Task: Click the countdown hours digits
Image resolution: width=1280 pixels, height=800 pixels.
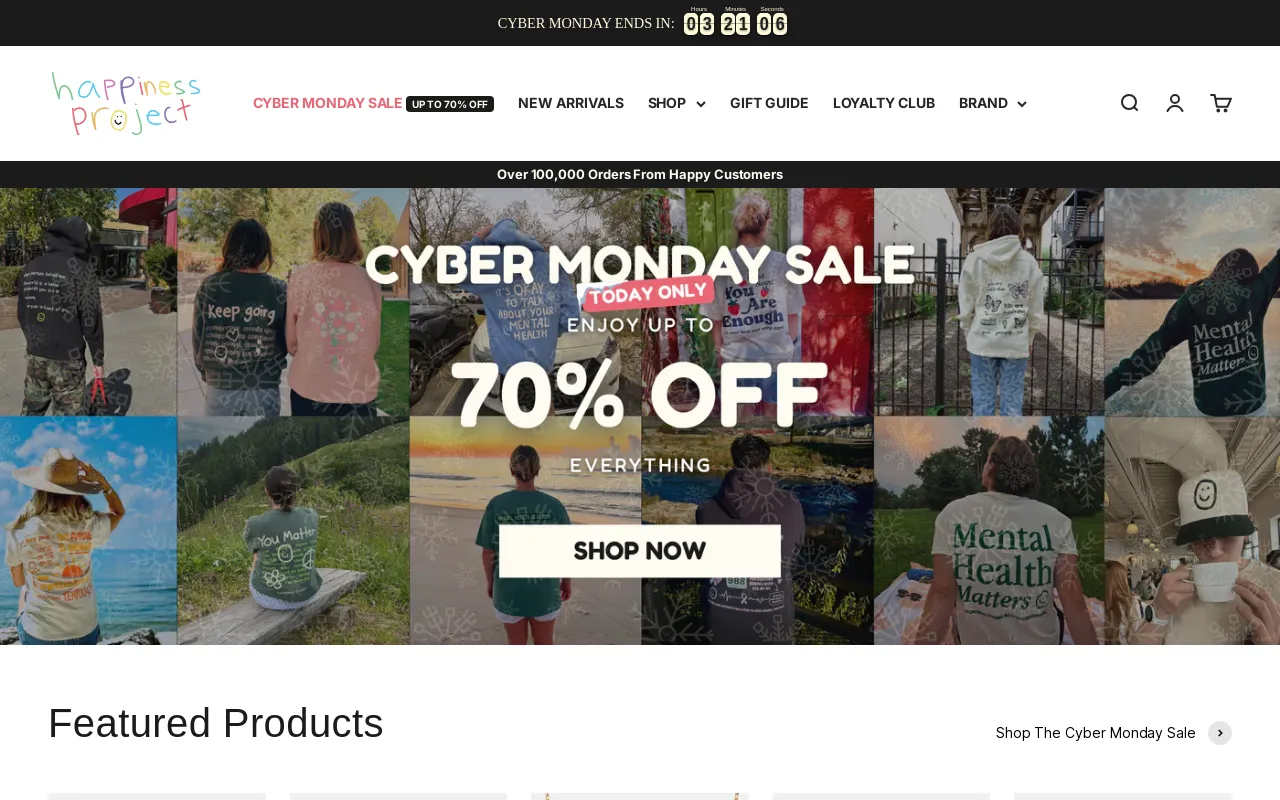Action: point(699,24)
